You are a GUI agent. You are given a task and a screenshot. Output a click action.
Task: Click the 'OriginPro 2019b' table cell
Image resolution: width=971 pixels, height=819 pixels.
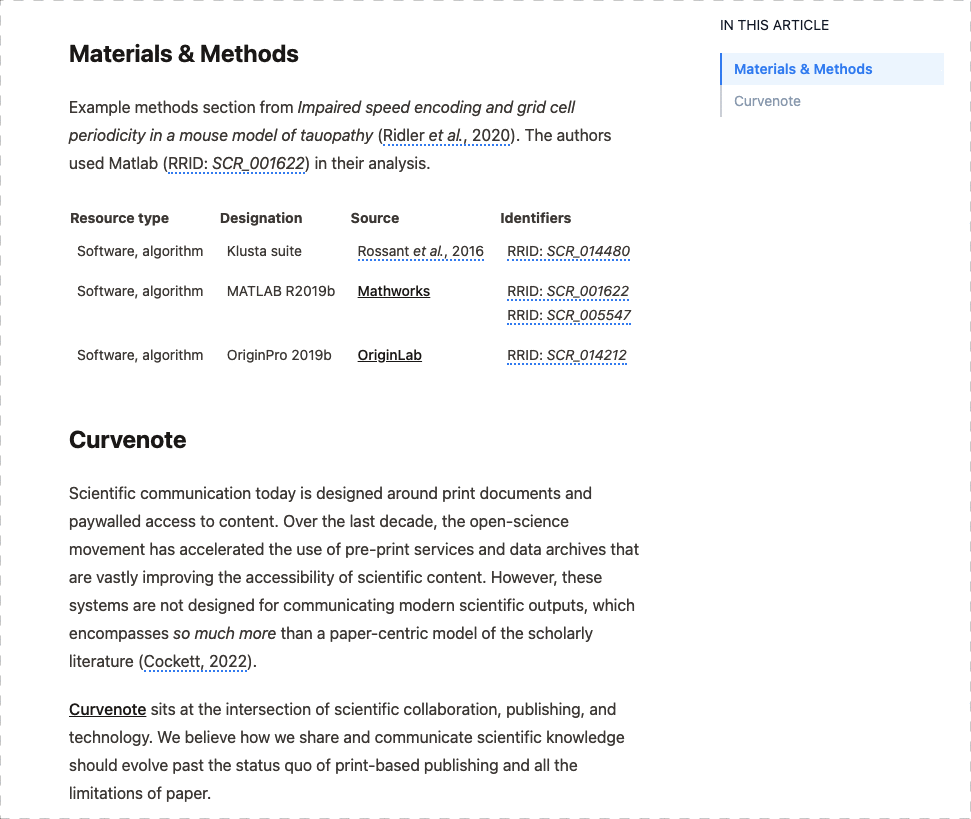point(279,355)
